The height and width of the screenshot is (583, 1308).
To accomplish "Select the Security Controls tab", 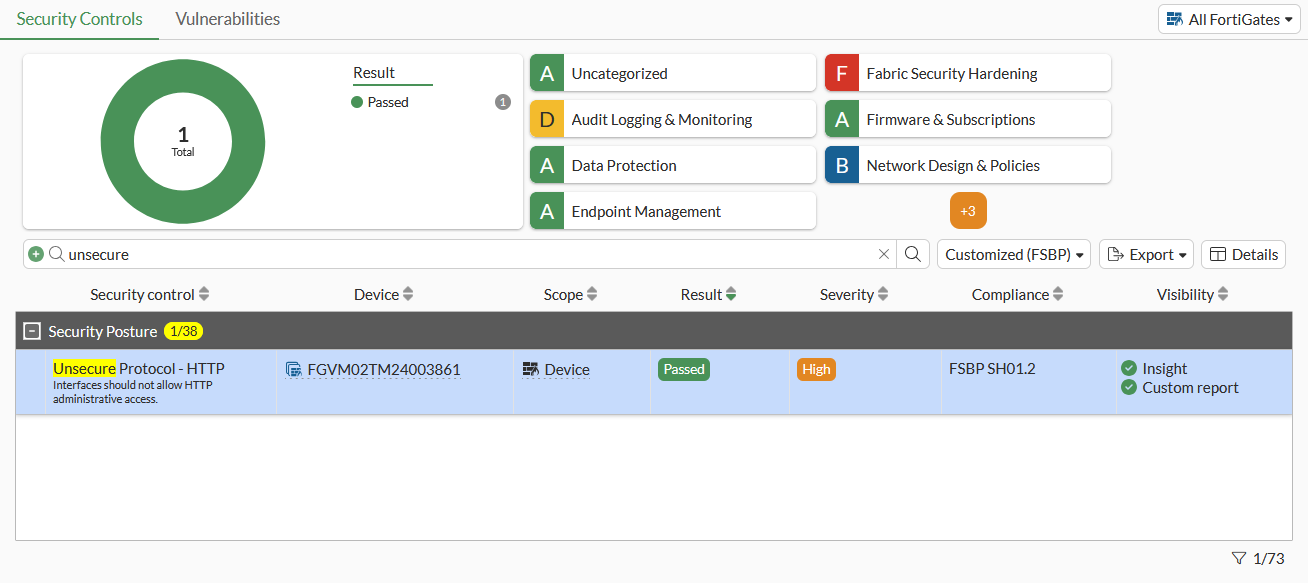I will tap(80, 19).
